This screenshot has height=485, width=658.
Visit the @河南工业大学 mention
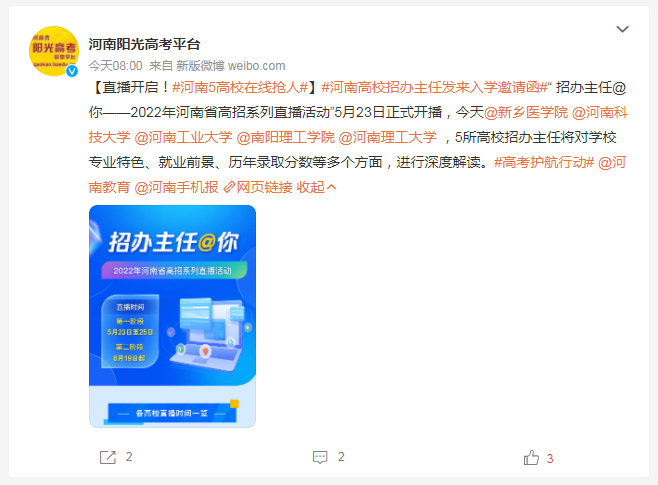point(183,137)
